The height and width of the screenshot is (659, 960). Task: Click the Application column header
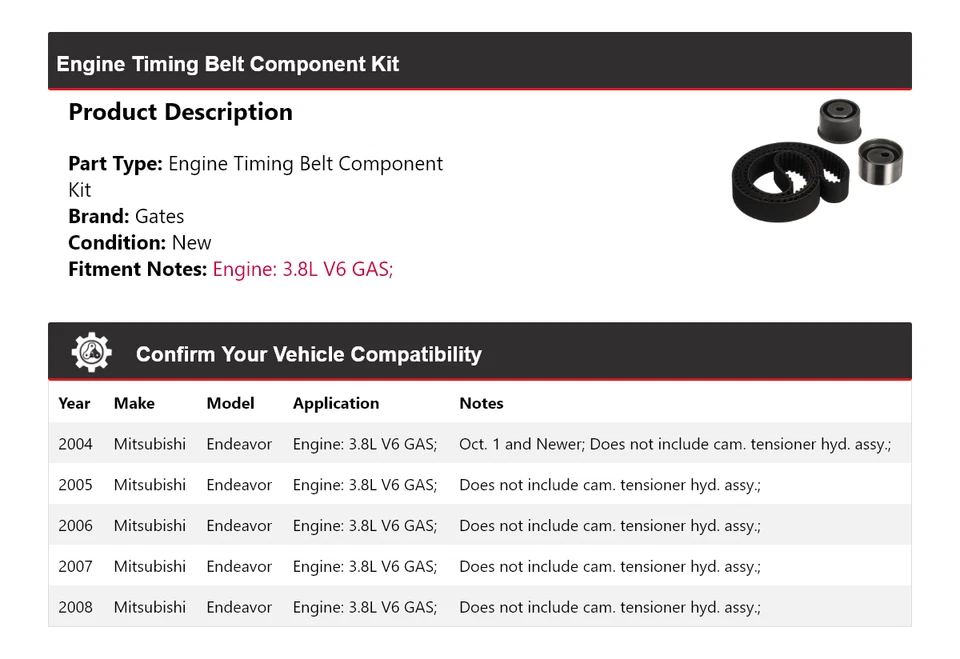tap(336, 403)
